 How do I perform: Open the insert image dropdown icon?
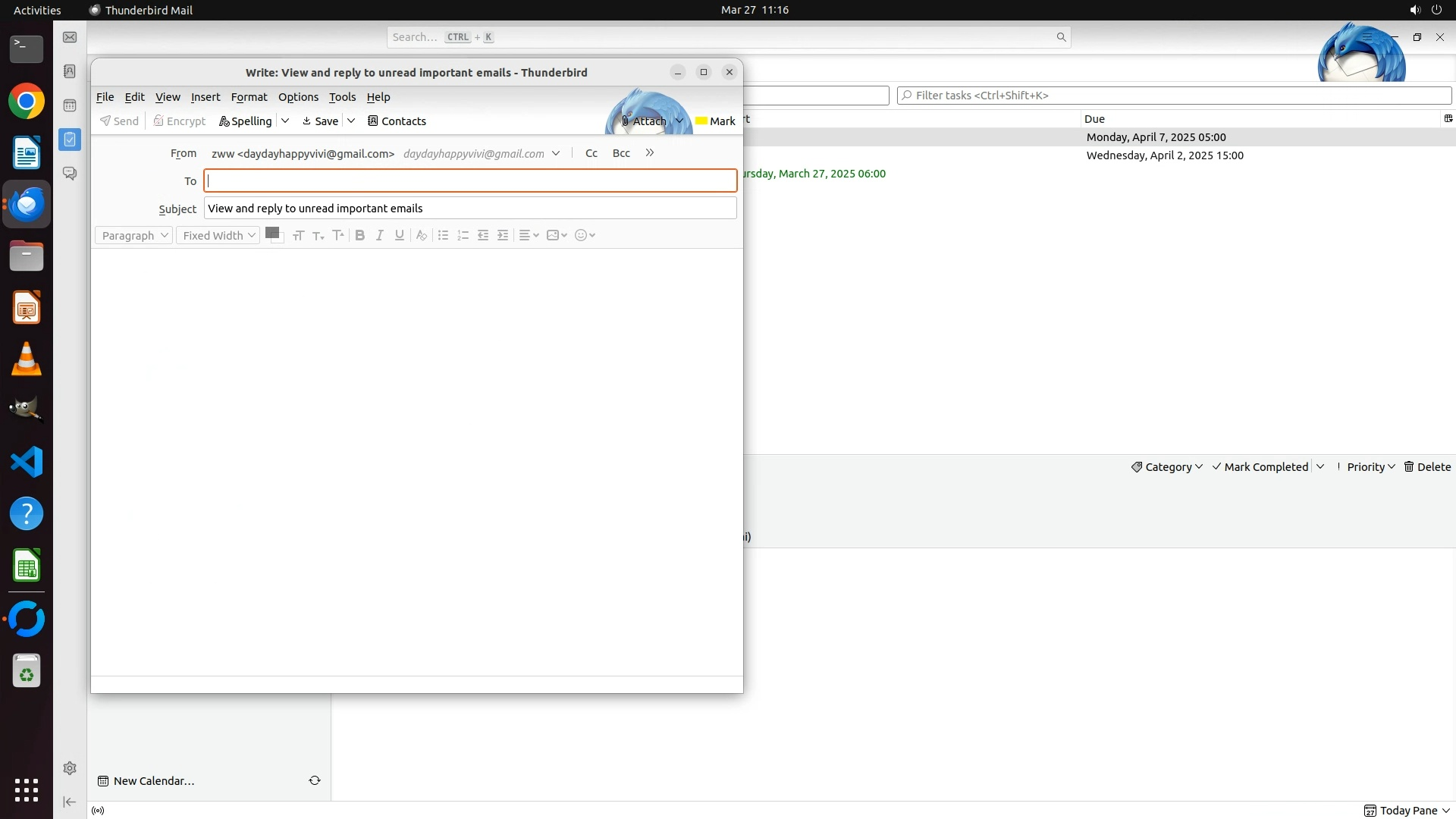coord(557,235)
